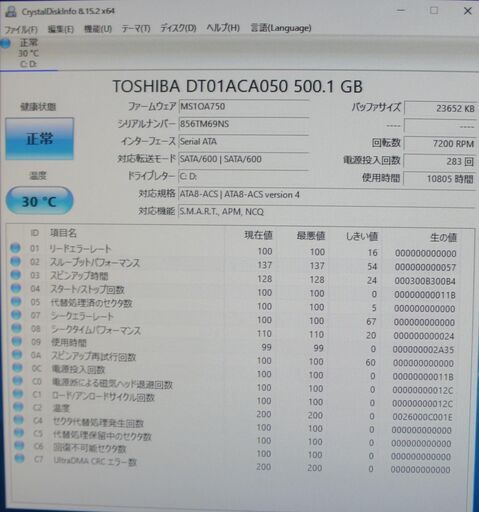Click the しきい値 column header
This screenshot has height=512, width=479.
(x=361, y=237)
